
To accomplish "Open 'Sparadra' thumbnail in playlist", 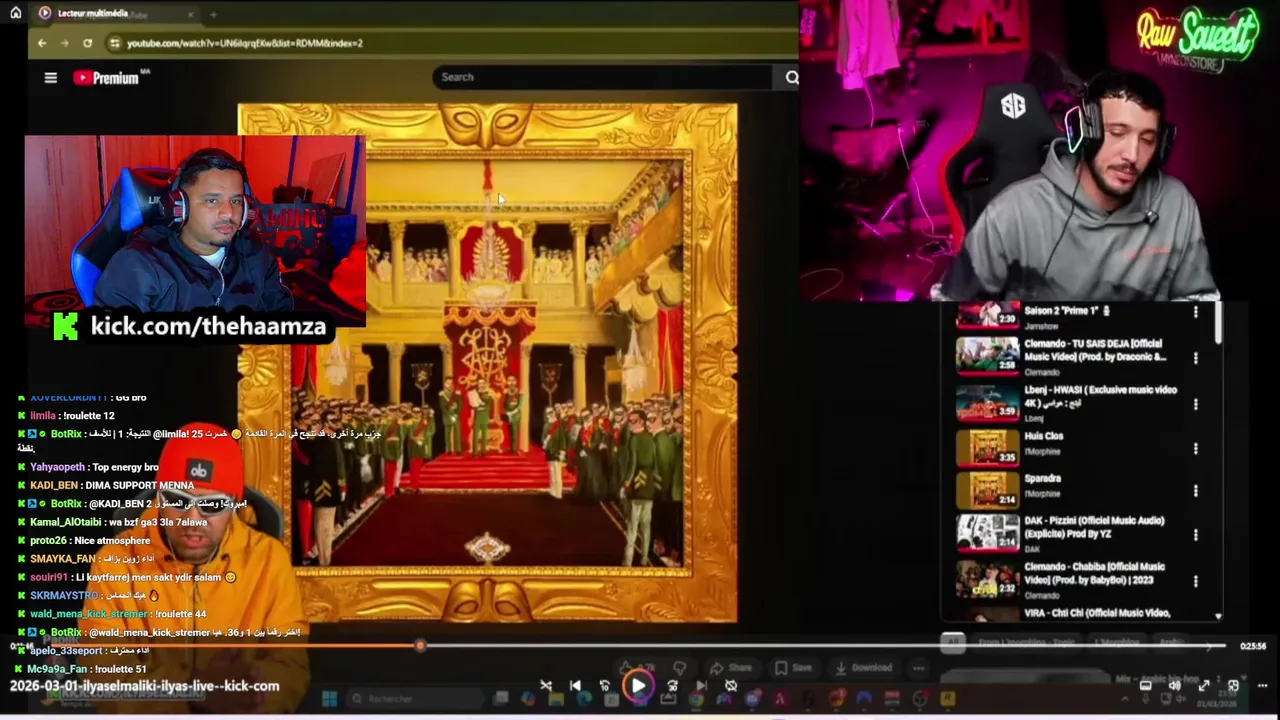I will [987, 489].
